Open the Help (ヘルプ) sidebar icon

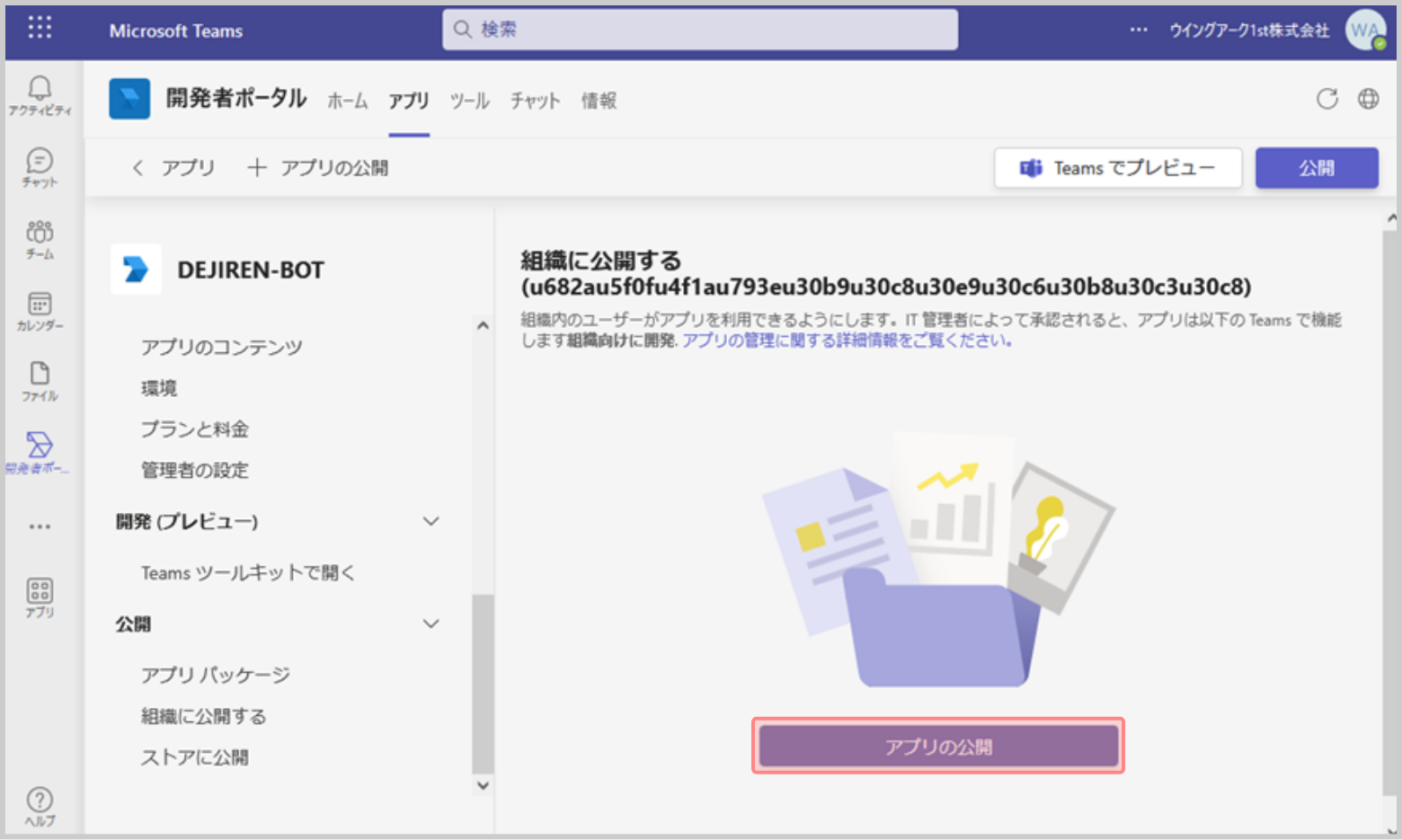click(40, 806)
